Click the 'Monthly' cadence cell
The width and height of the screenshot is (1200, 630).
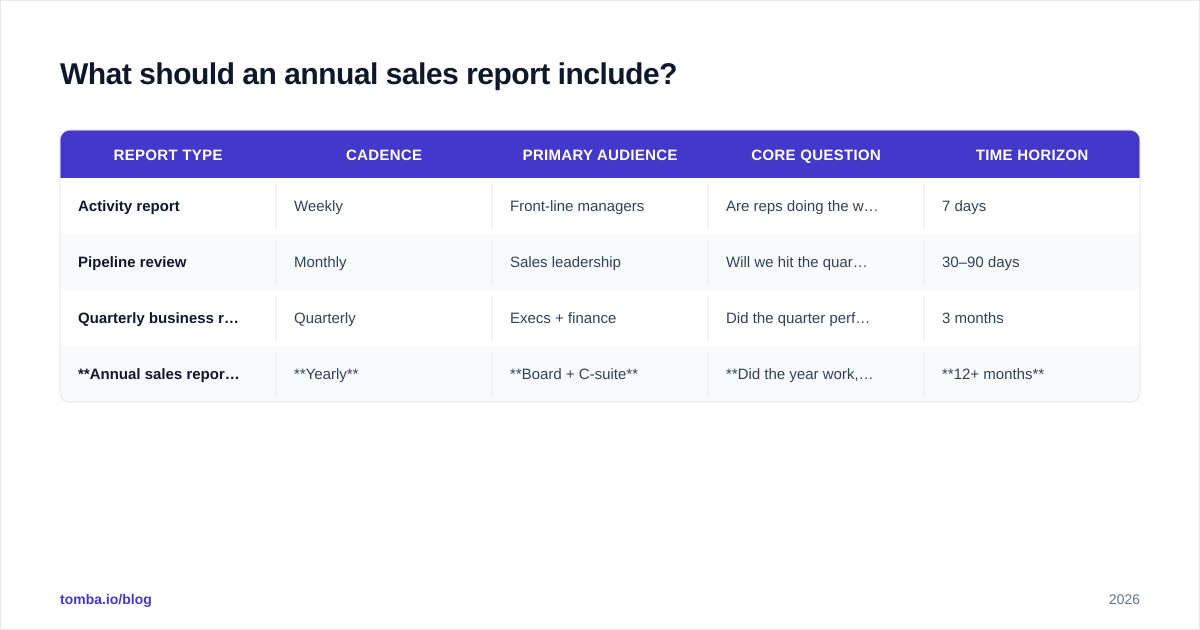(x=384, y=262)
